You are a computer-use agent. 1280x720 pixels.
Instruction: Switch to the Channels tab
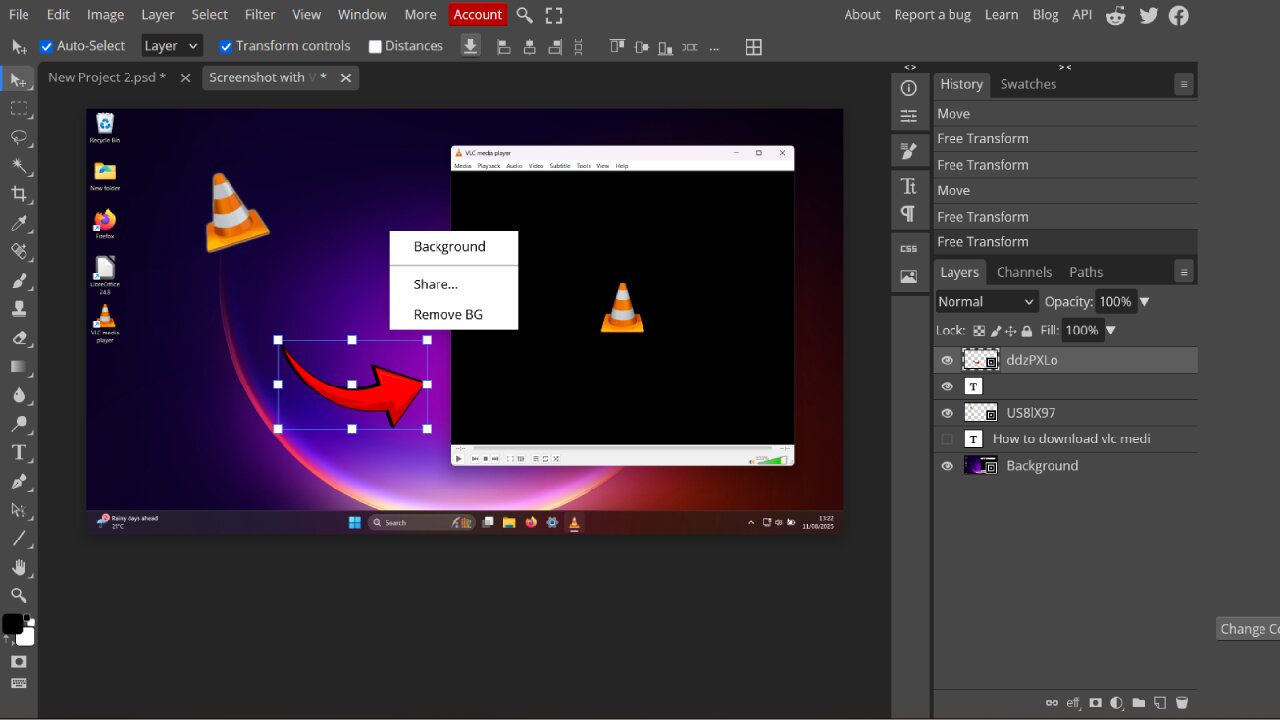click(x=1024, y=272)
